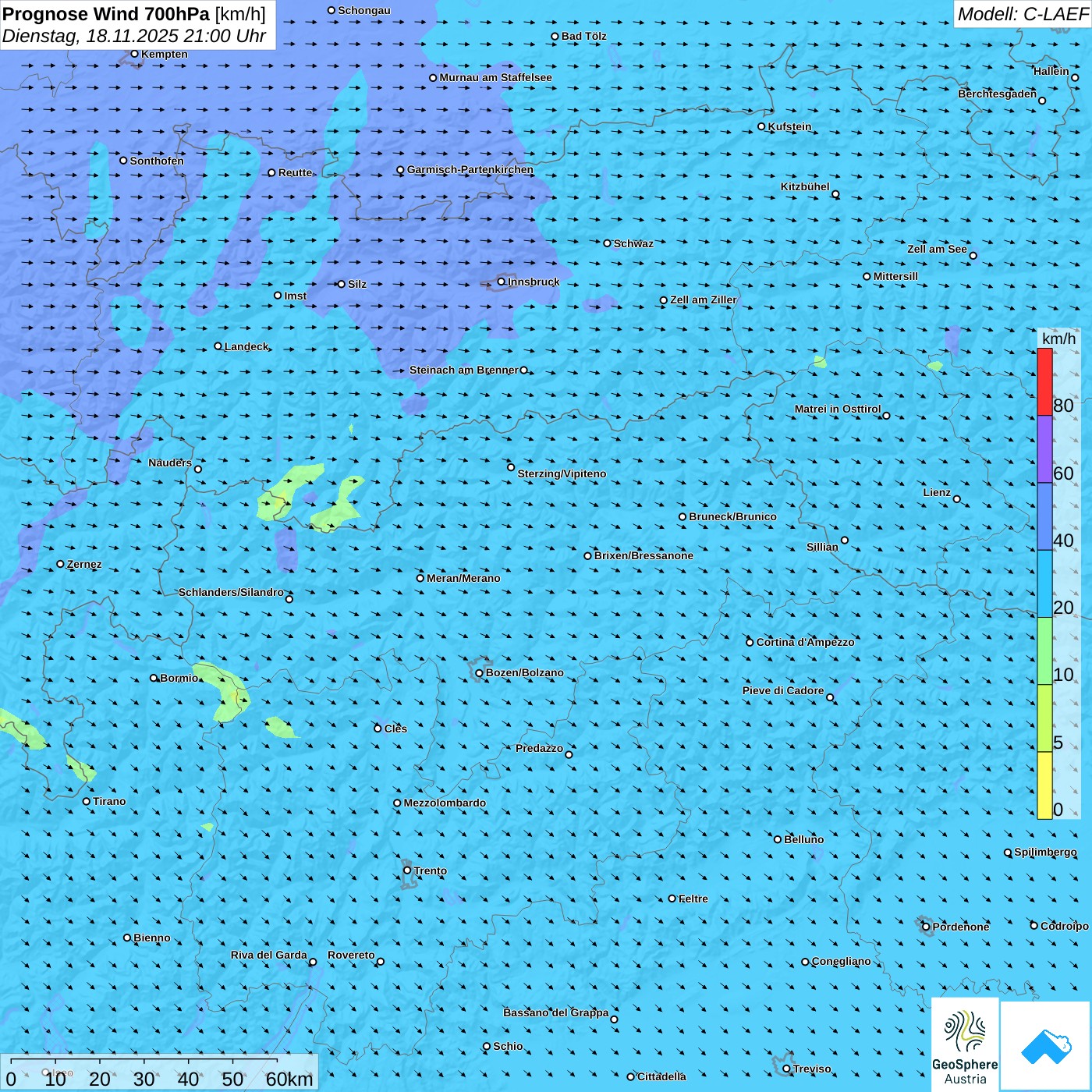
Task: Click the 'Codroipo' label
Action: tap(1065, 926)
